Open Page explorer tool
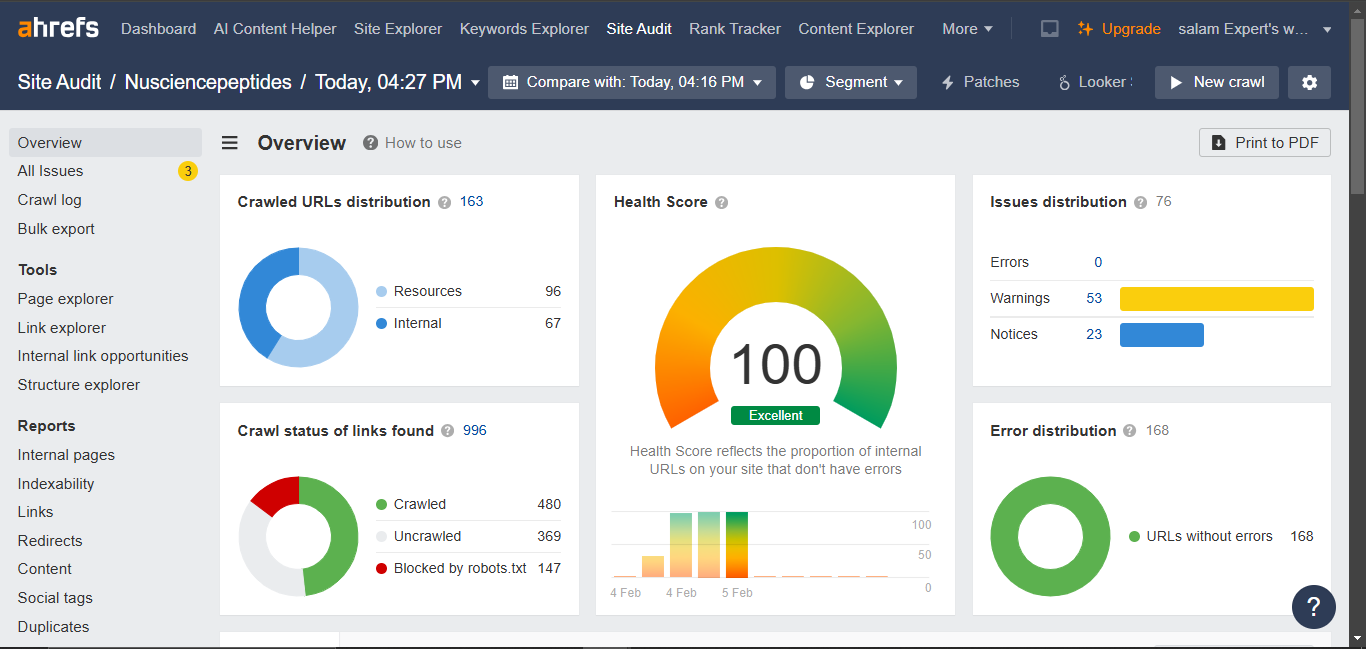This screenshot has width=1366, height=649. click(x=65, y=299)
